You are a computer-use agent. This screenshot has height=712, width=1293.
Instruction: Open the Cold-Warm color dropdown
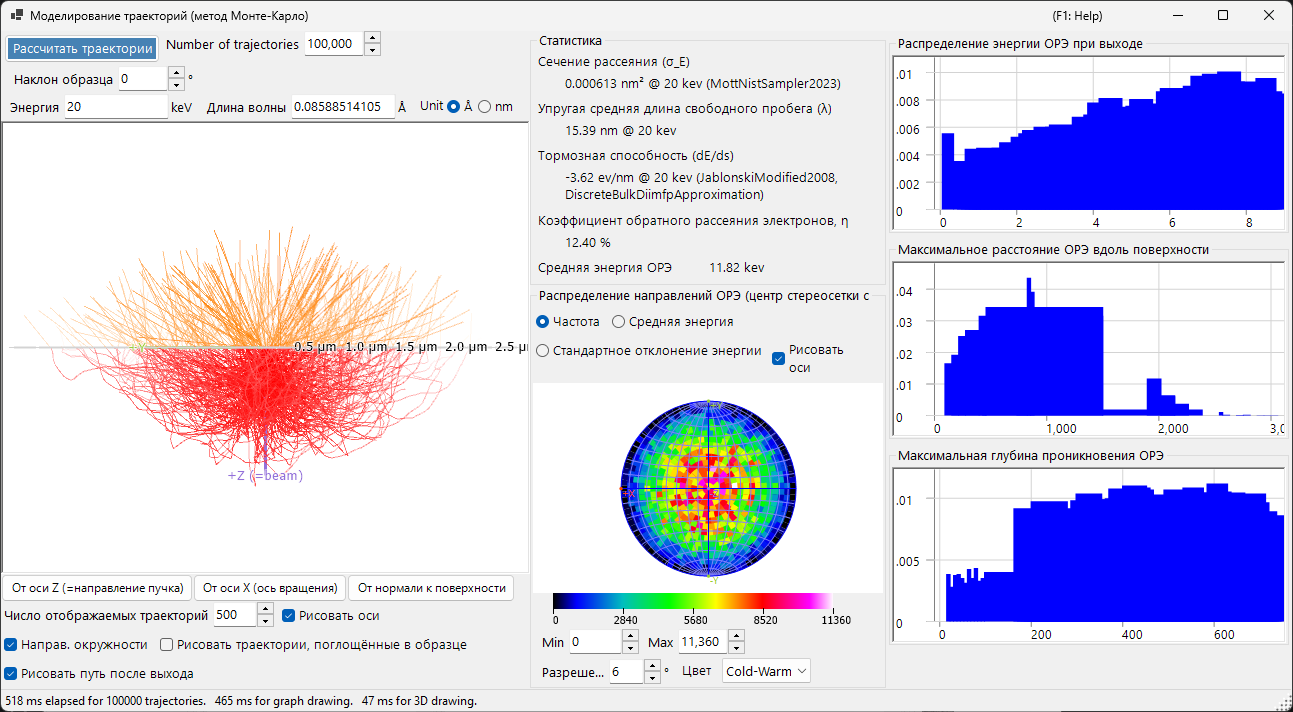coord(766,671)
